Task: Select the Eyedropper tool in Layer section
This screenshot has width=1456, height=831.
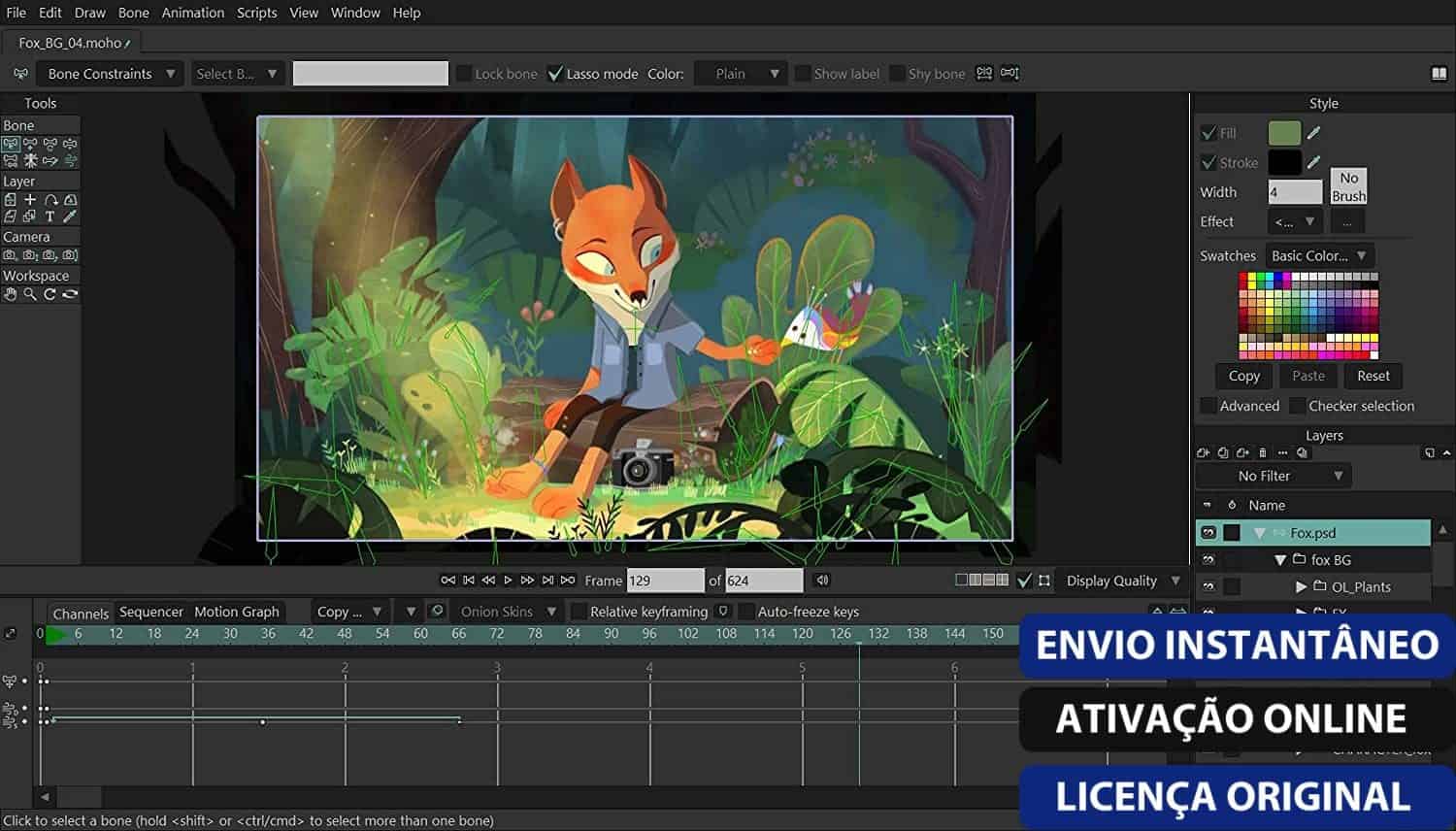Action: 70,216
